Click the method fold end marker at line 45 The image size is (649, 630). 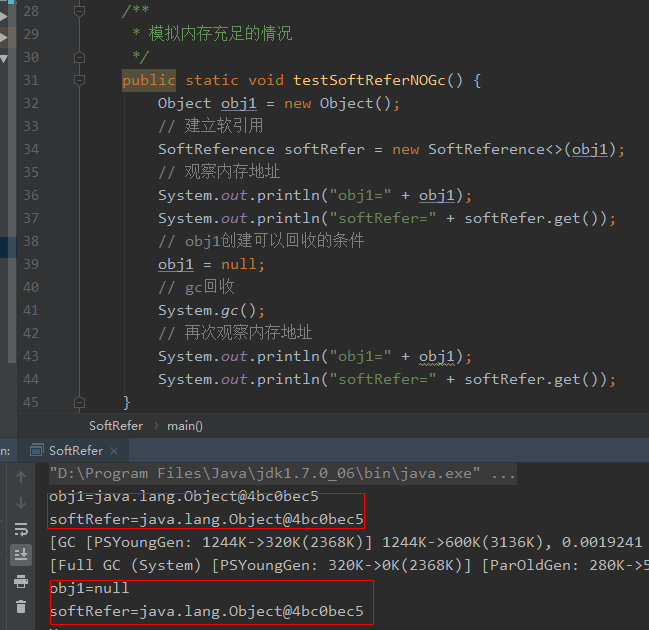point(79,402)
